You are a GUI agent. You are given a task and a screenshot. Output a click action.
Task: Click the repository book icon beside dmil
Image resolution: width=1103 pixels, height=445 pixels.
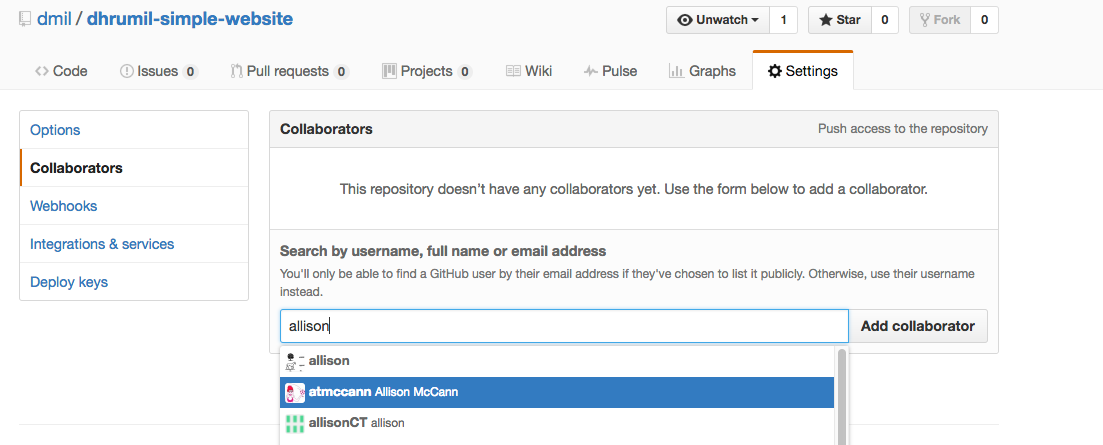25,19
